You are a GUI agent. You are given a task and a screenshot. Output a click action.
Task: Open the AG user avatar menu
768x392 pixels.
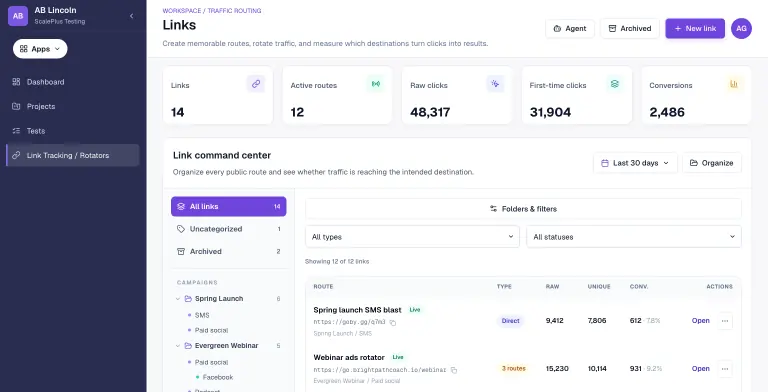click(x=741, y=28)
